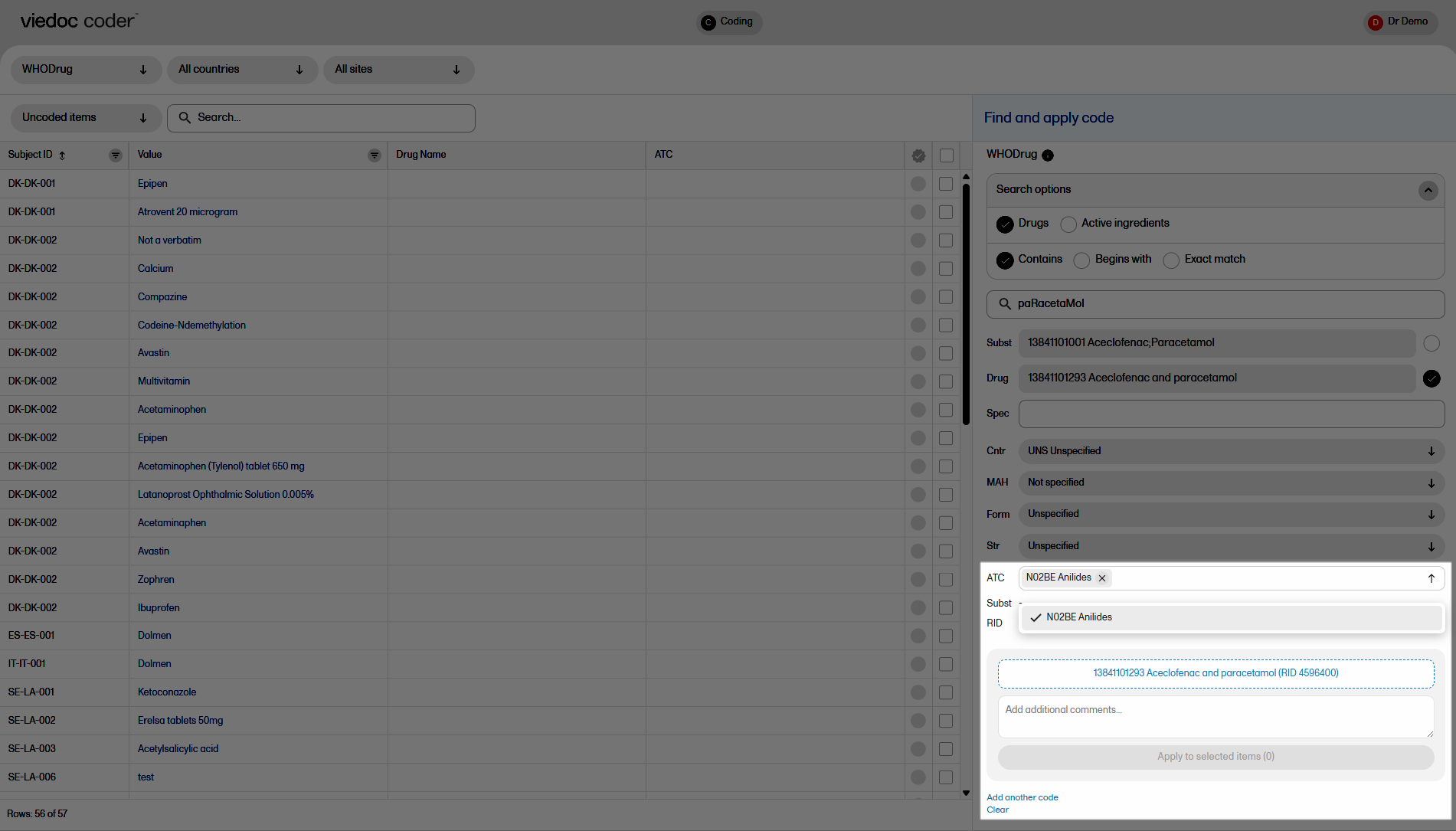Open the All countries dropdown
Screen dimensions: 1456x831
click(241, 70)
